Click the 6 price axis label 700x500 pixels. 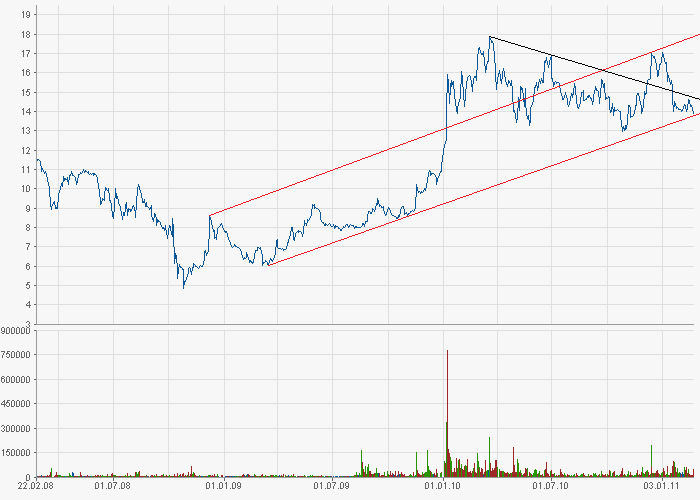pos(28,267)
